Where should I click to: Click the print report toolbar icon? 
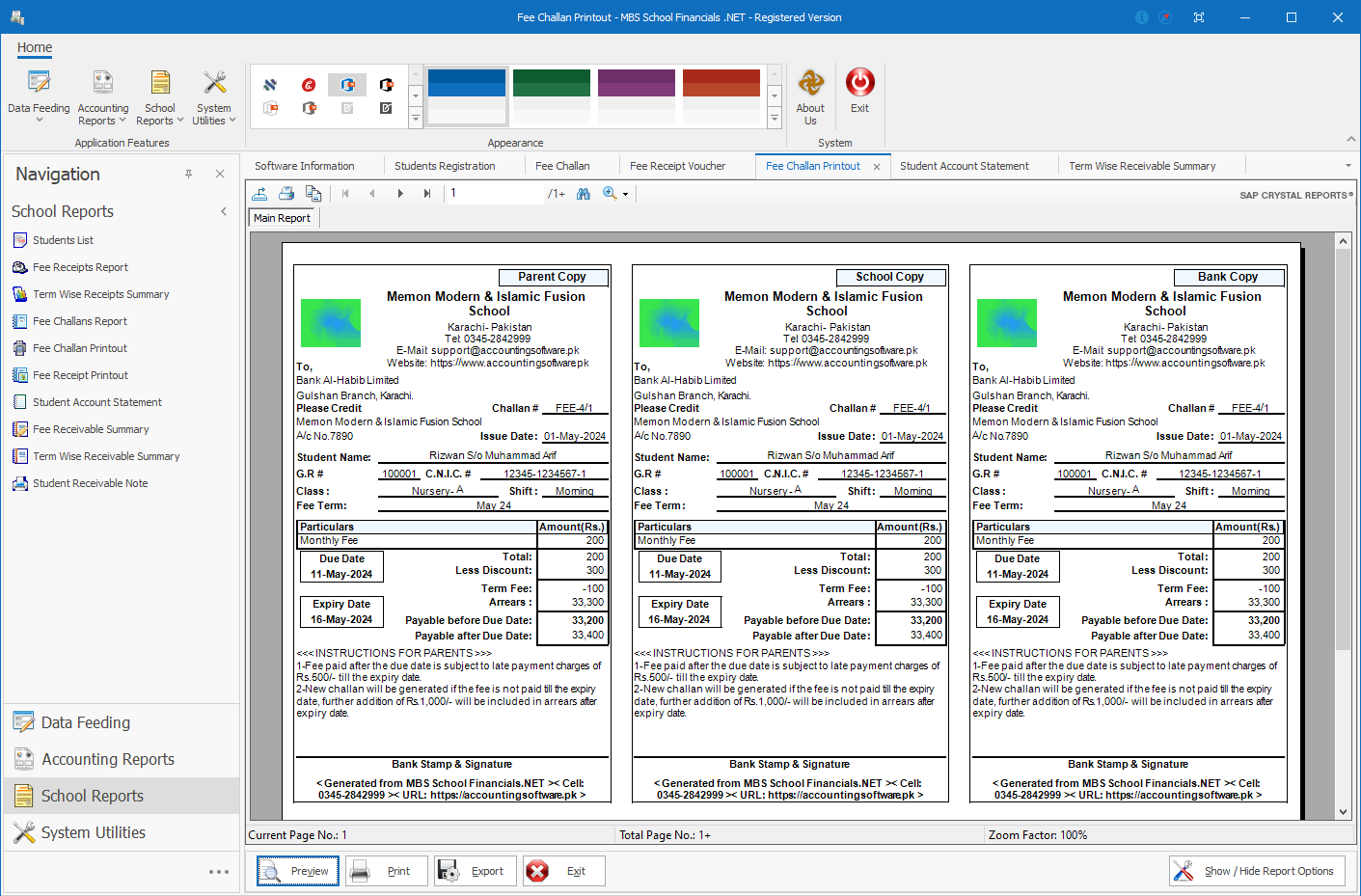(x=286, y=193)
